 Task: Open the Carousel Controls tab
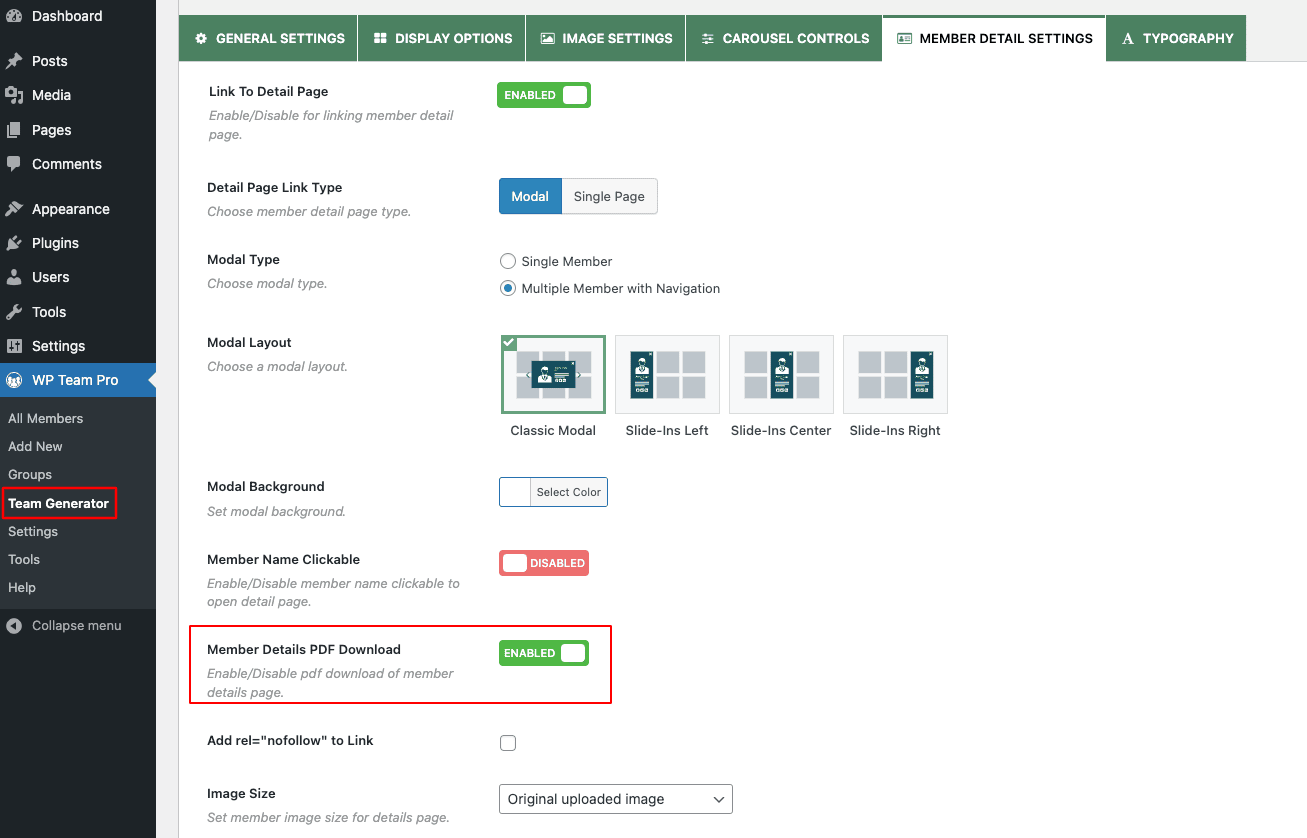[785, 38]
